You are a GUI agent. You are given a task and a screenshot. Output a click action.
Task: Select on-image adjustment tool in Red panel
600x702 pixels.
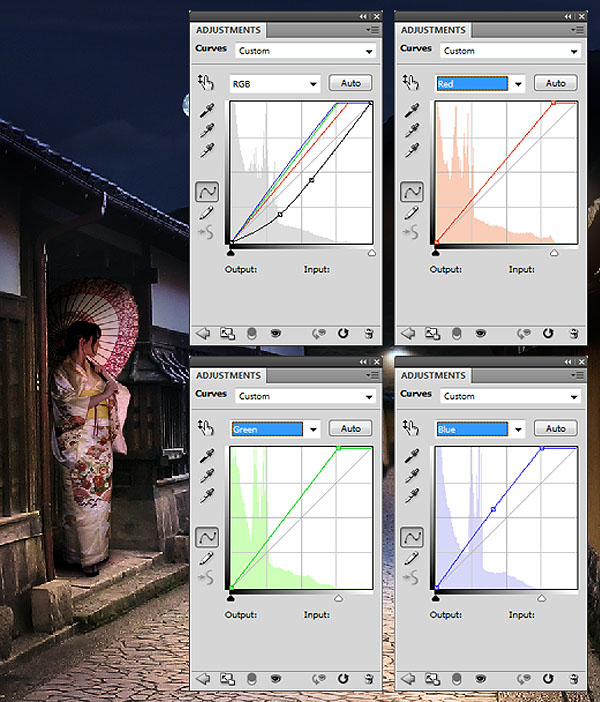tap(411, 82)
